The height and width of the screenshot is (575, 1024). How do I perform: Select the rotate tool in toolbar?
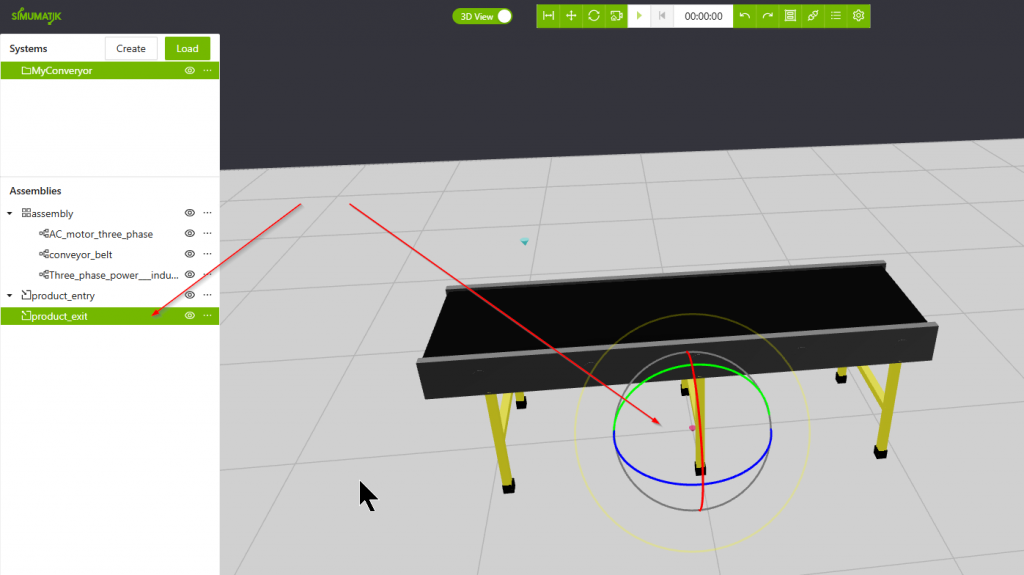coord(594,16)
